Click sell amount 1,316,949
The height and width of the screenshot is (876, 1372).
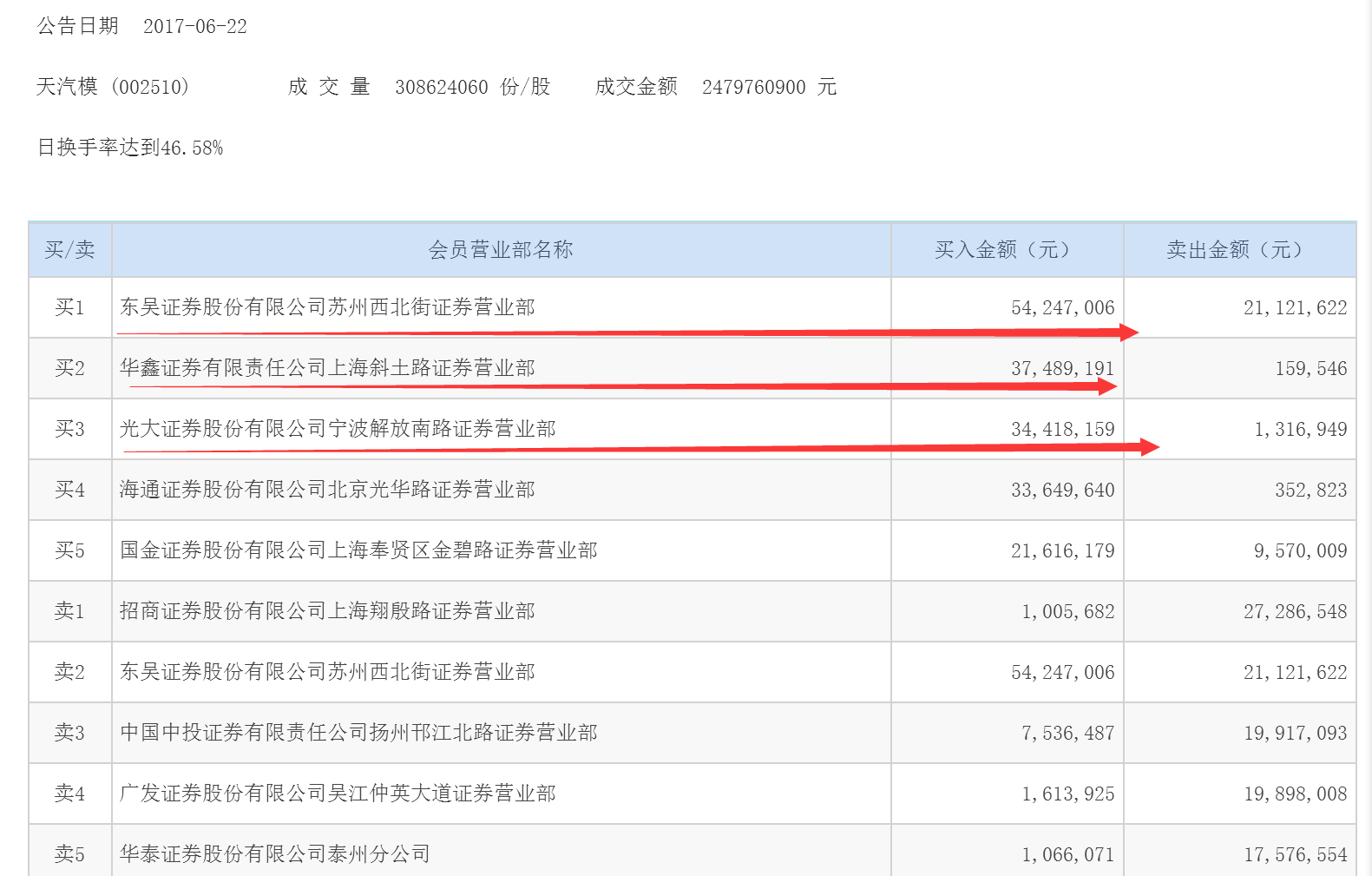point(1301,429)
